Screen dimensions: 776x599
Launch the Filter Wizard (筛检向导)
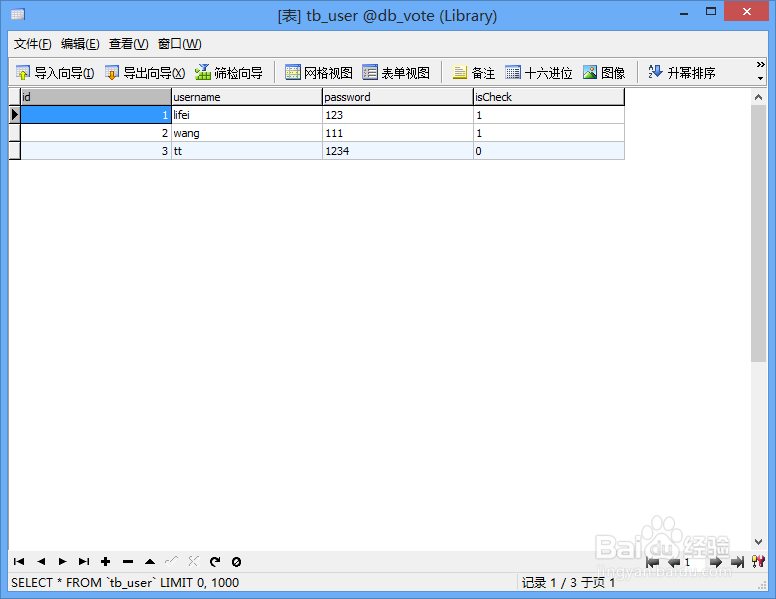[229, 73]
